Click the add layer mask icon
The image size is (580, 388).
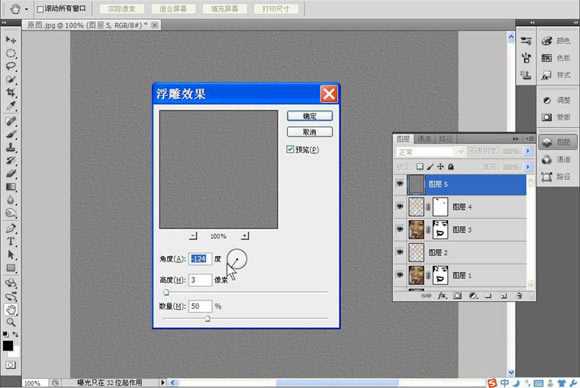458,296
